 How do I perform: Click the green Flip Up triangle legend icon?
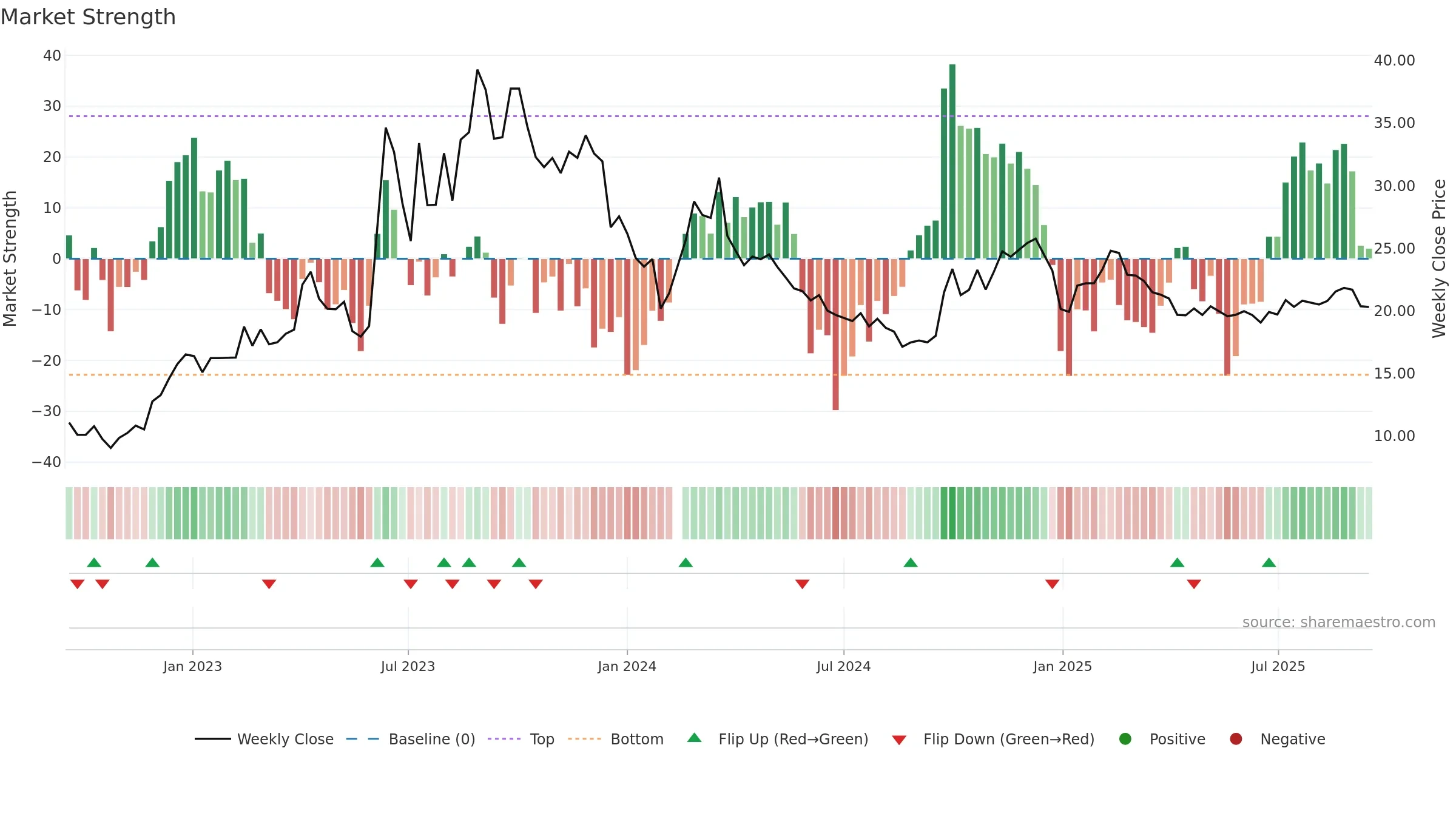(695, 738)
